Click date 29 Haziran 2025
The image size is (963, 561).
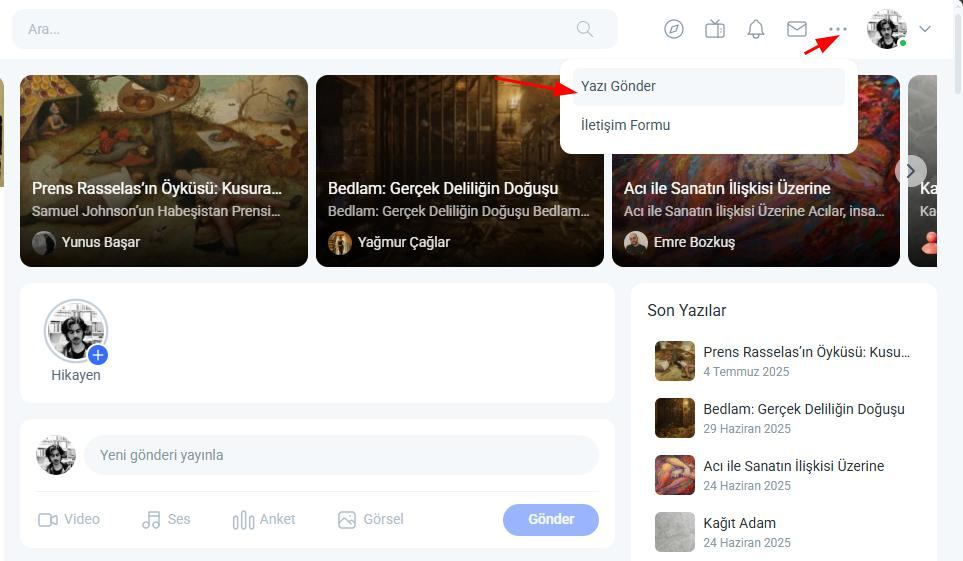pyautogui.click(x=747, y=429)
